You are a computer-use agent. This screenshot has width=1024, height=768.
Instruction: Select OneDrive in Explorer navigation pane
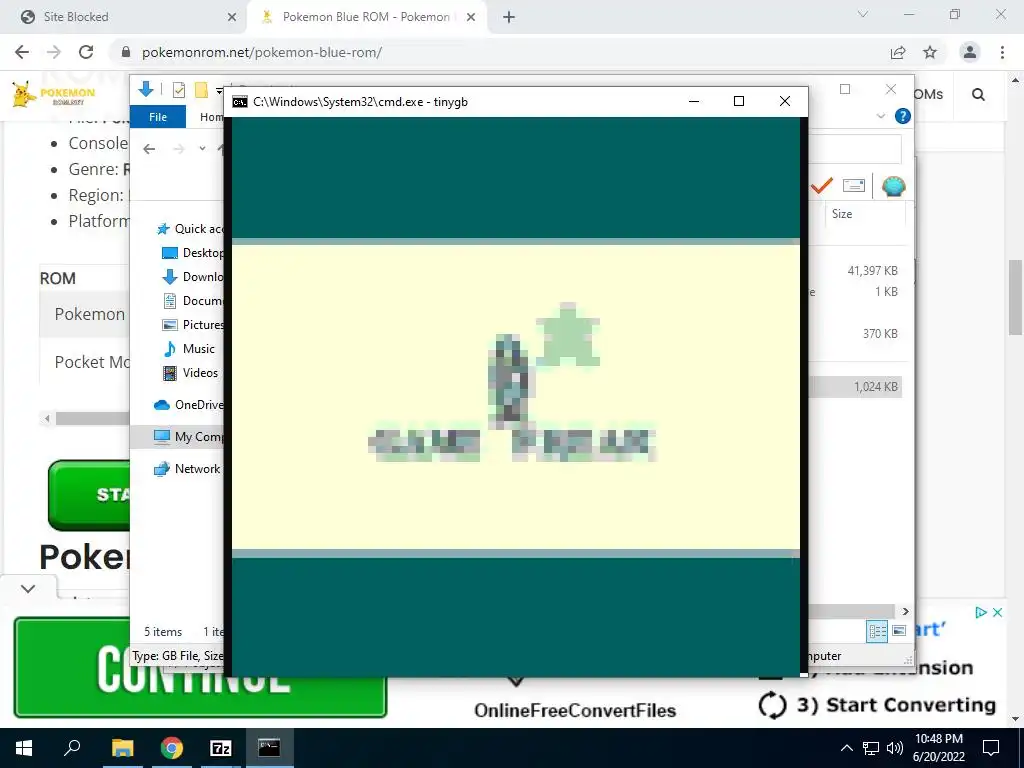tap(189, 405)
